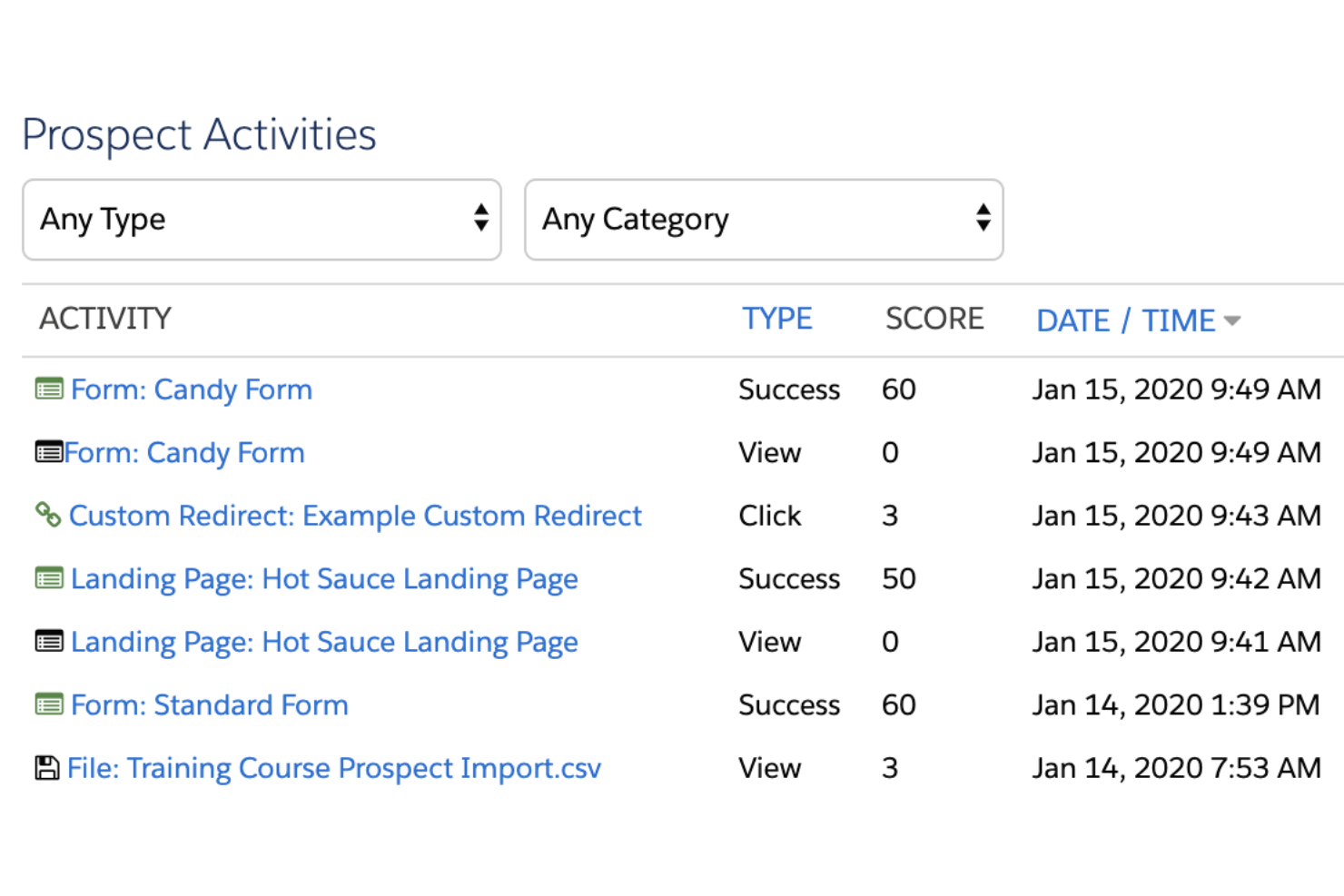The height and width of the screenshot is (896, 1344).
Task: Click the Candy Form link on the View row
Action: [184, 452]
